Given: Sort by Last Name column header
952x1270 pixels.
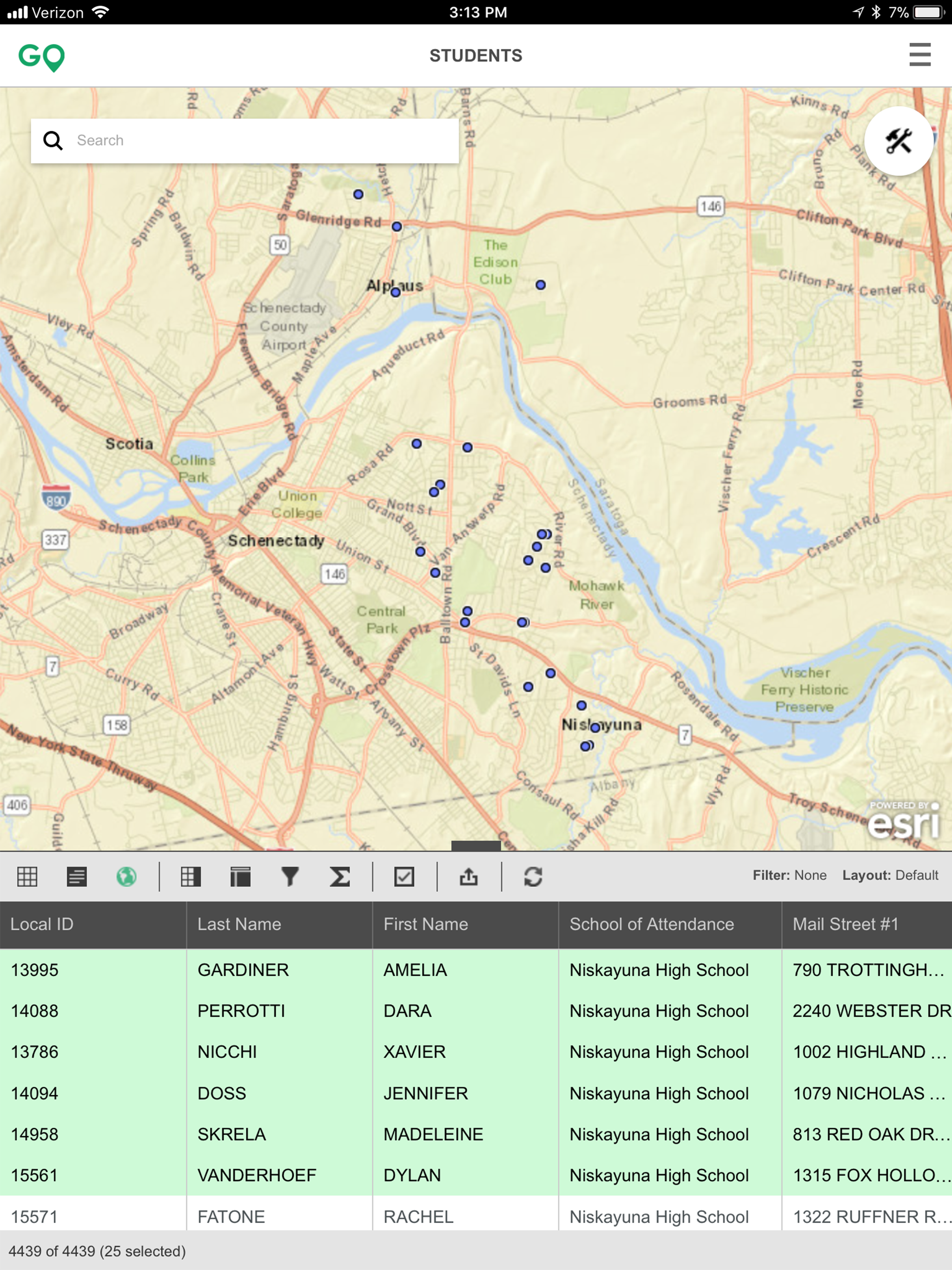Looking at the screenshot, I should pos(280,924).
